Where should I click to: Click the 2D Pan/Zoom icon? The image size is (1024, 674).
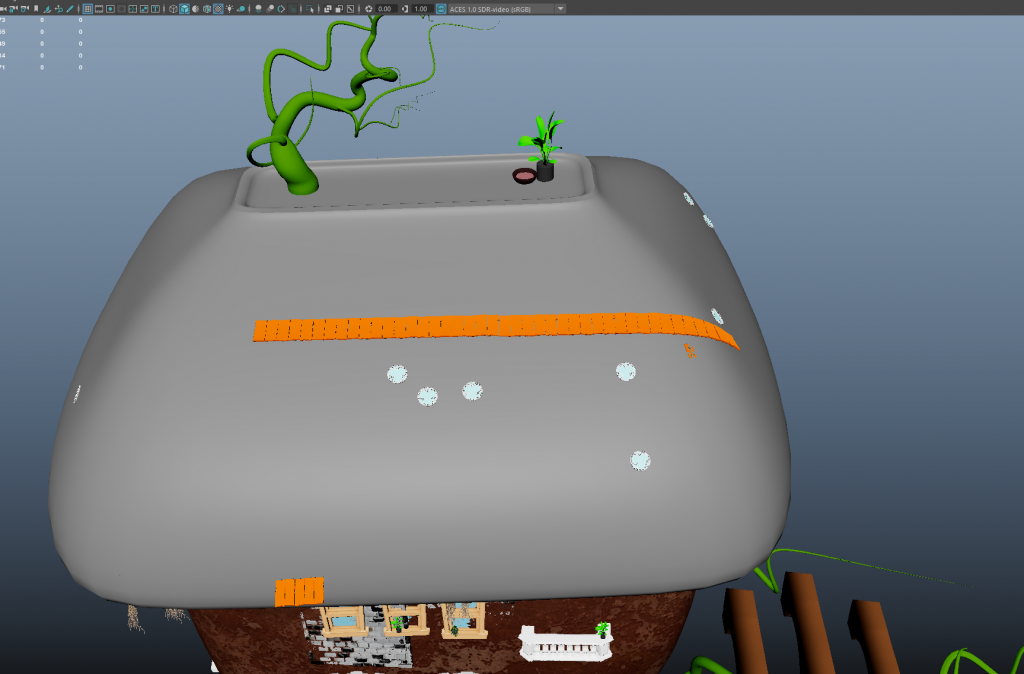(58, 8)
